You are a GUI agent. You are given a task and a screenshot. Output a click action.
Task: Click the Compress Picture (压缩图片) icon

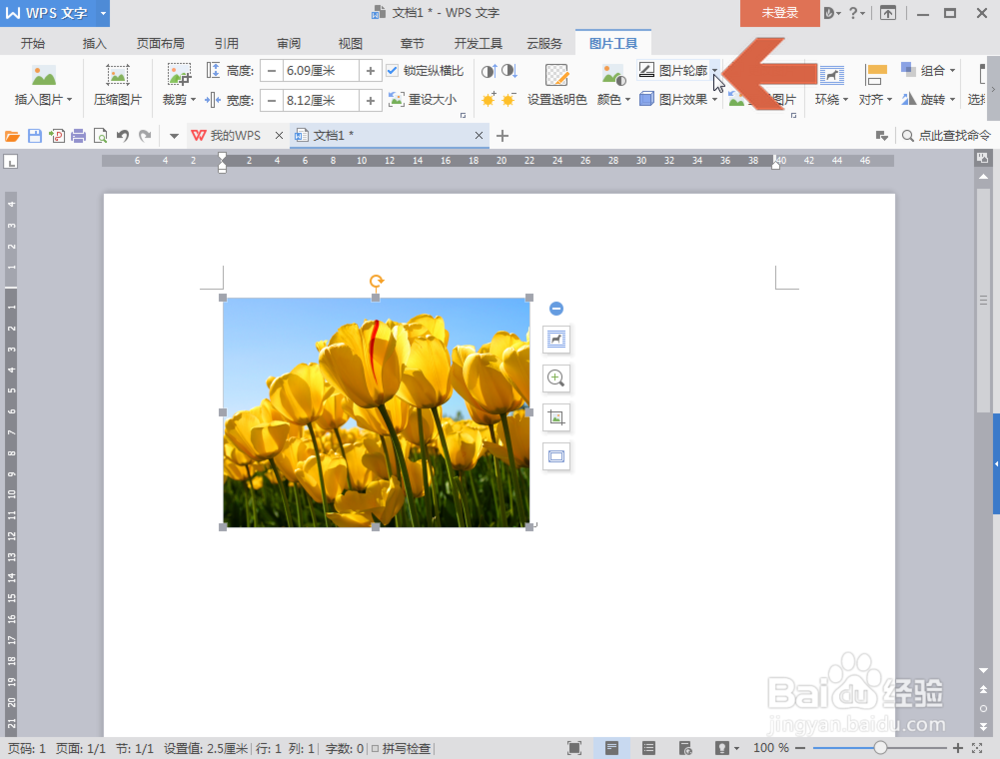coord(117,75)
